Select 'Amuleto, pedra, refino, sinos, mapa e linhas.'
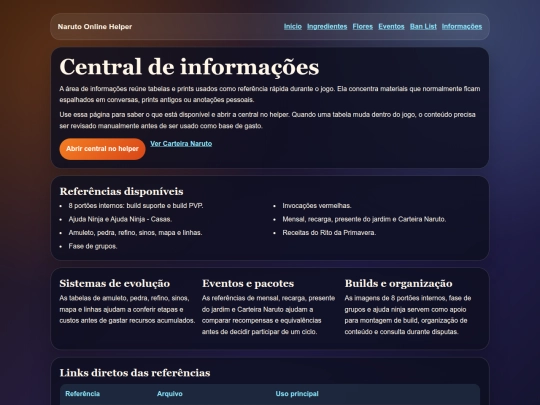 [135, 233]
